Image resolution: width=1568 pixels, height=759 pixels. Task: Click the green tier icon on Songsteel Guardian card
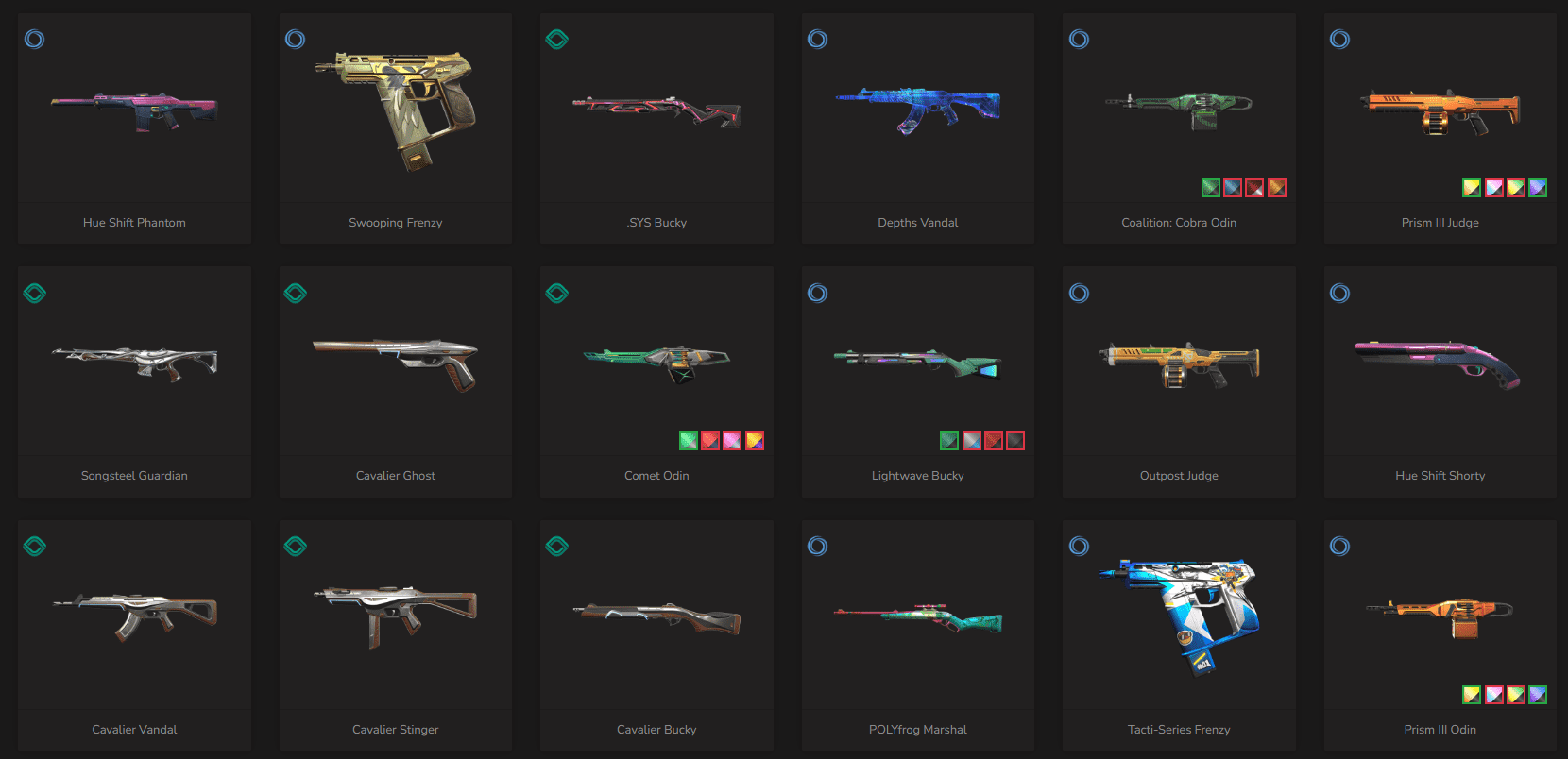(x=34, y=293)
